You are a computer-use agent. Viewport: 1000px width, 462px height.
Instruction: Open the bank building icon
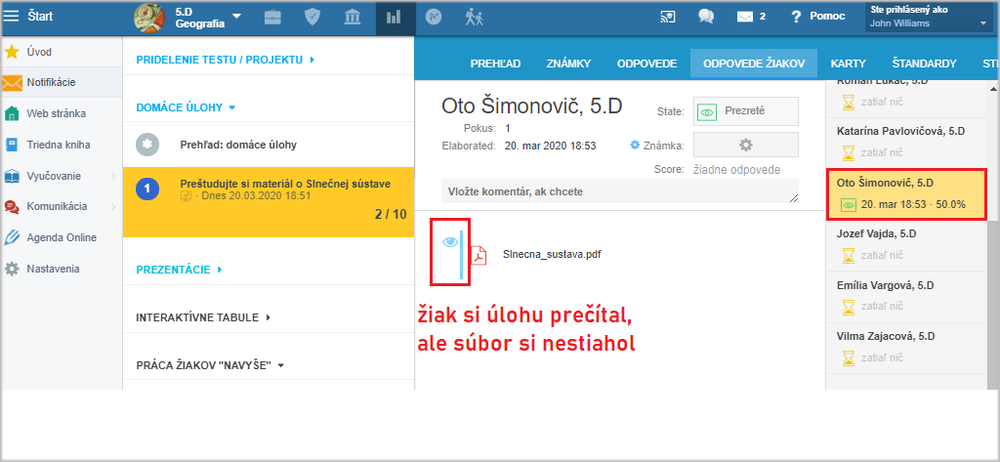pos(351,17)
